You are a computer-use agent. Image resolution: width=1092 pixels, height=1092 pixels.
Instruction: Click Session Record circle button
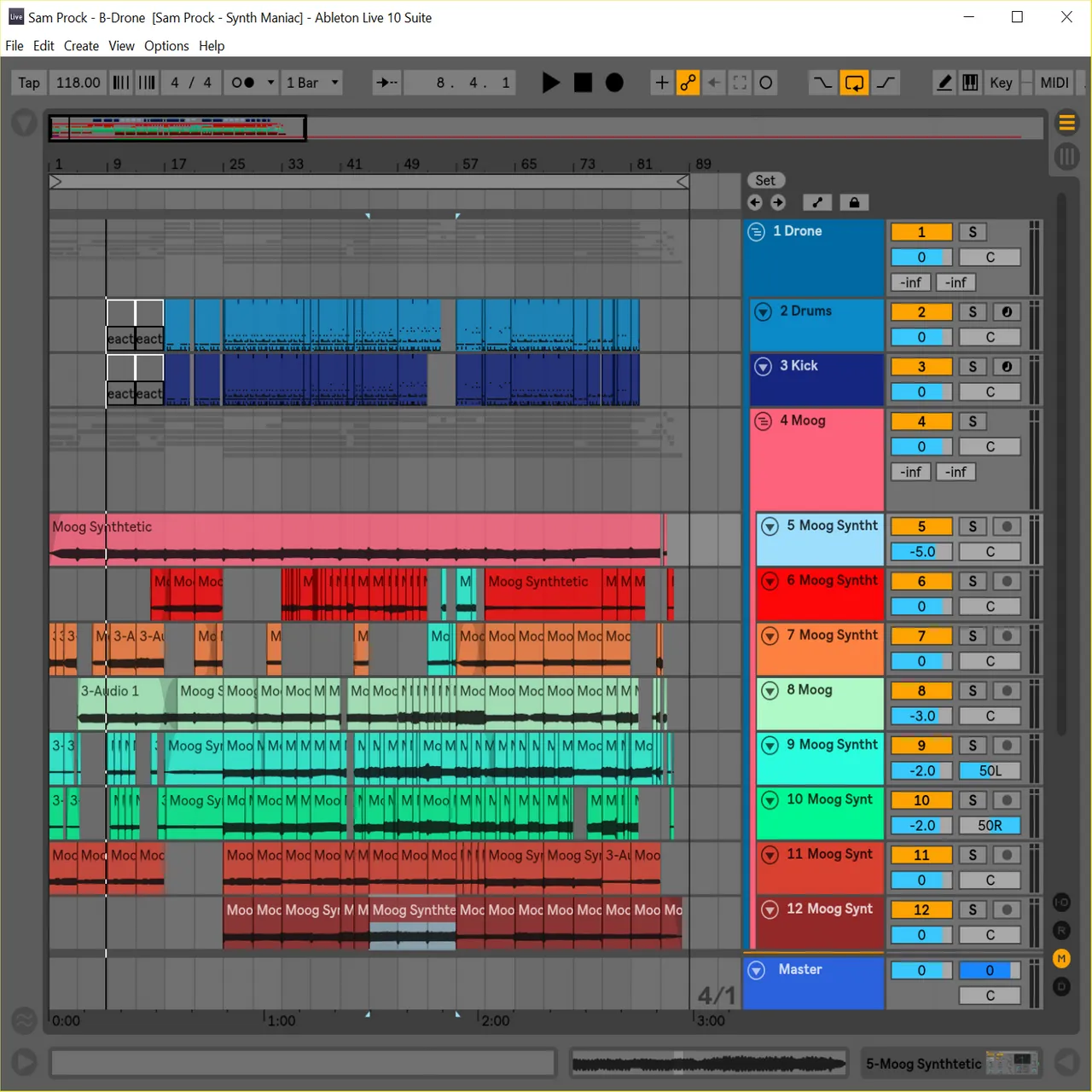(x=766, y=83)
